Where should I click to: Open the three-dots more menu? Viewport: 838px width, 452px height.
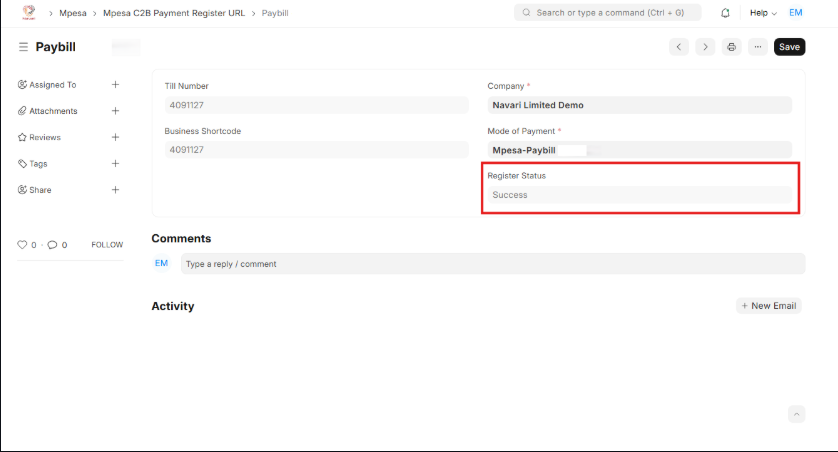[758, 47]
